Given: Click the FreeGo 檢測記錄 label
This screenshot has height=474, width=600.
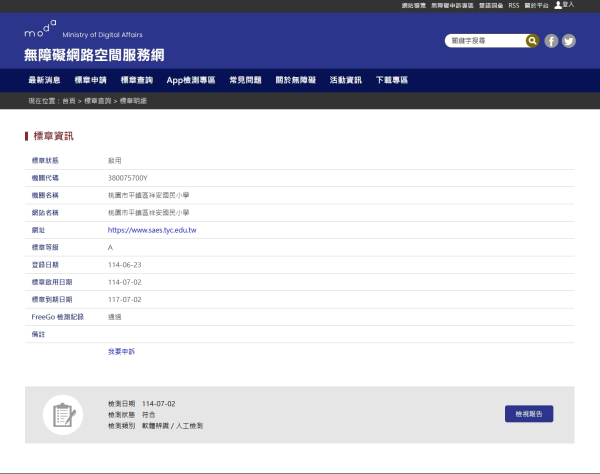Looking at the screenshot, I should tap(57, 317).
